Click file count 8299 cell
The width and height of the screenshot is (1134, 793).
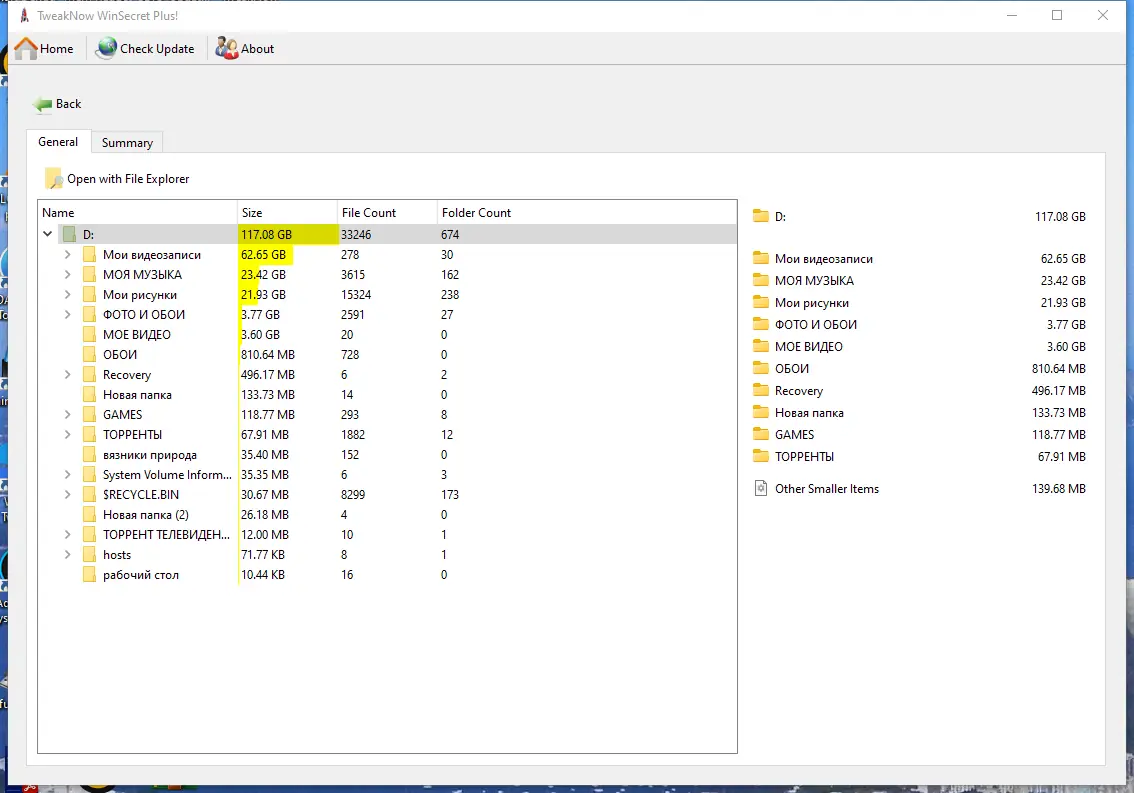353,495
